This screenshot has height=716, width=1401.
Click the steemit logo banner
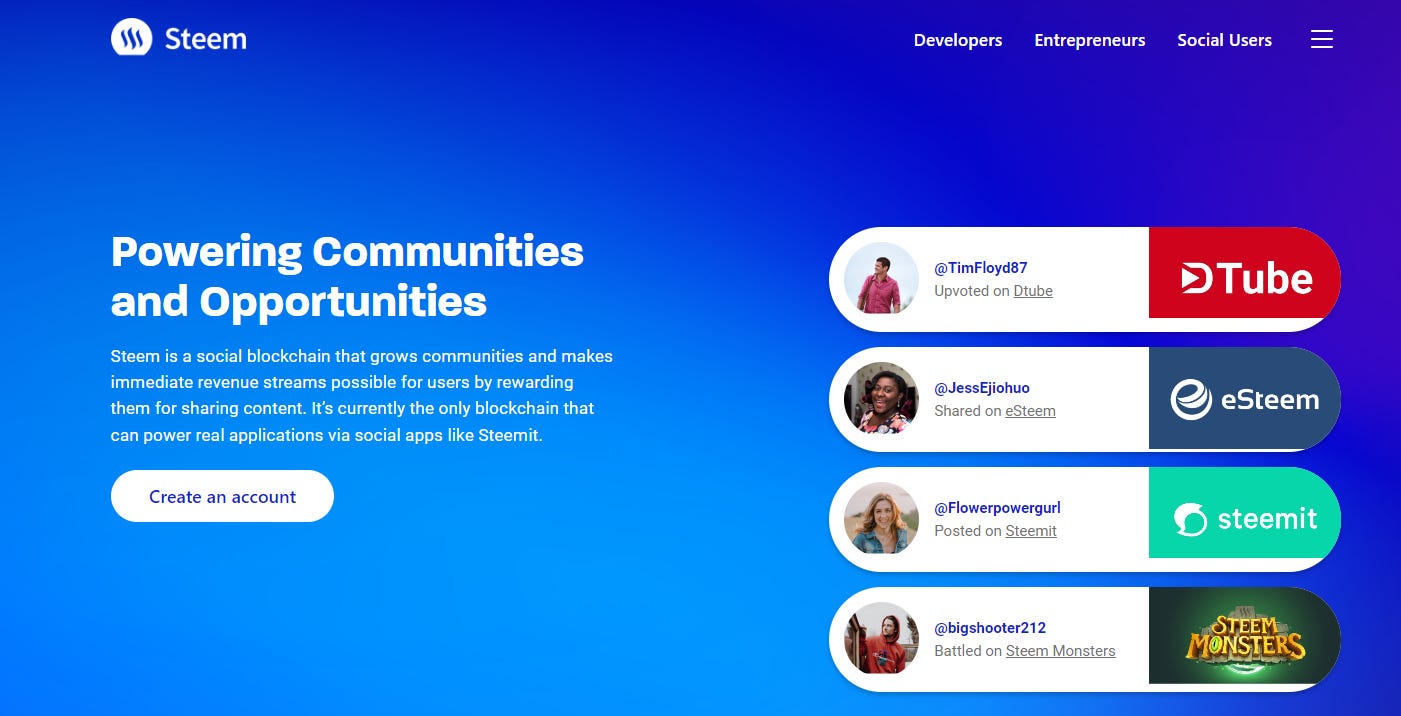pos(1245,513)
